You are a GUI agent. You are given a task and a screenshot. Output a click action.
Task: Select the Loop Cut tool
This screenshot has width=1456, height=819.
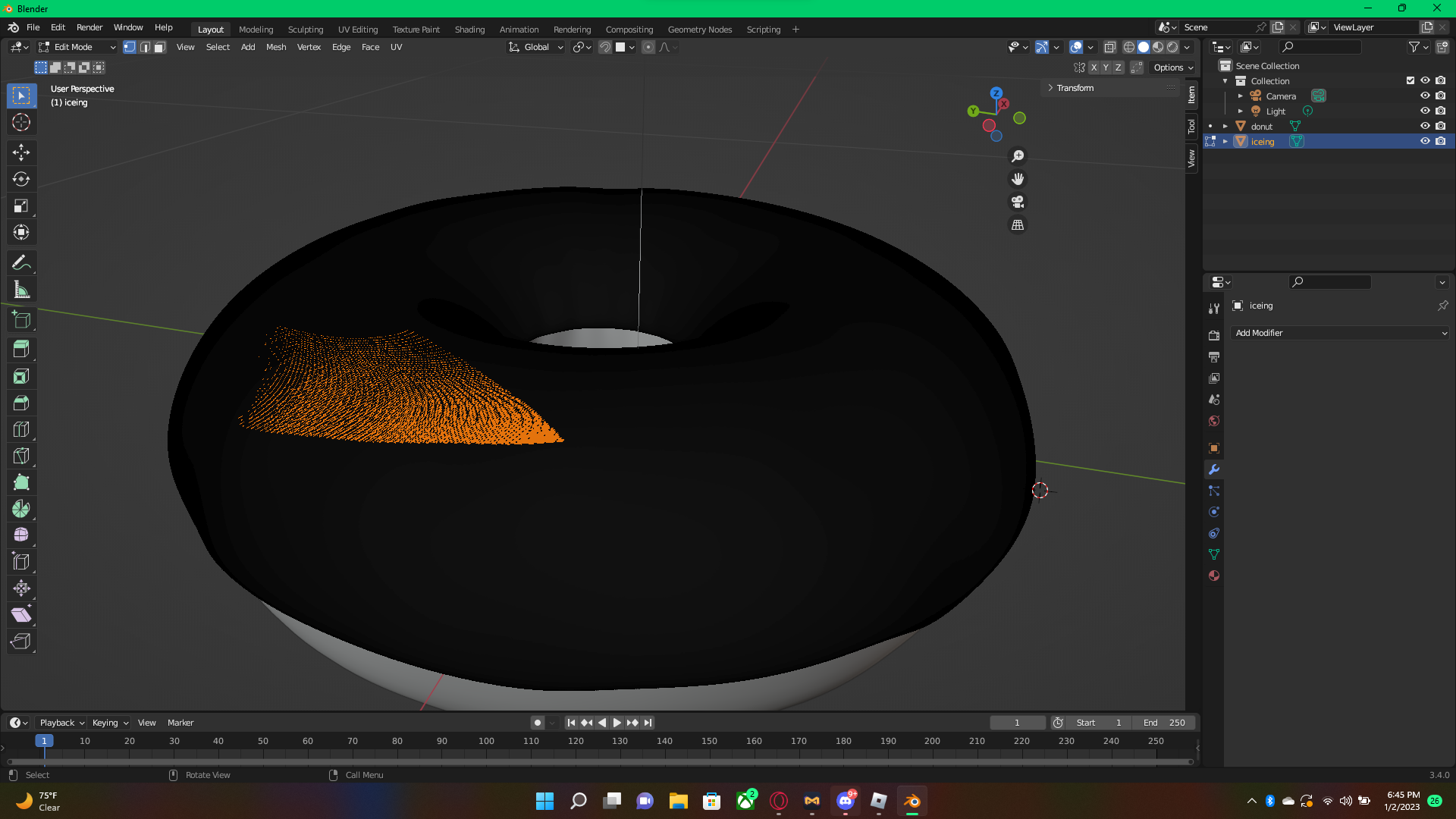pyautogui.click(x=21, y=429)
